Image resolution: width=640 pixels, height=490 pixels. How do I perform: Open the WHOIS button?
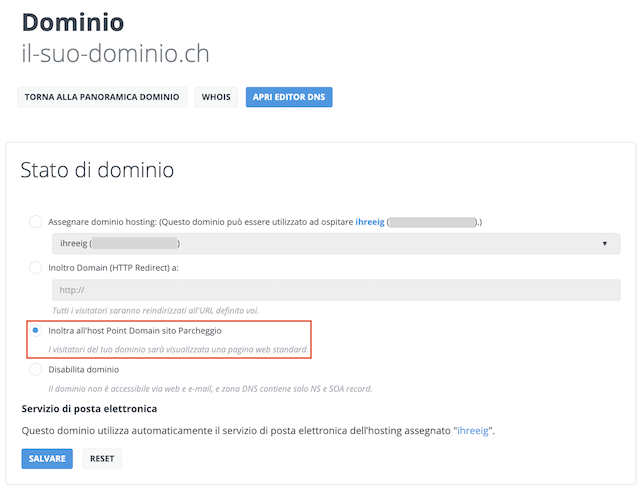pos(216,97)
